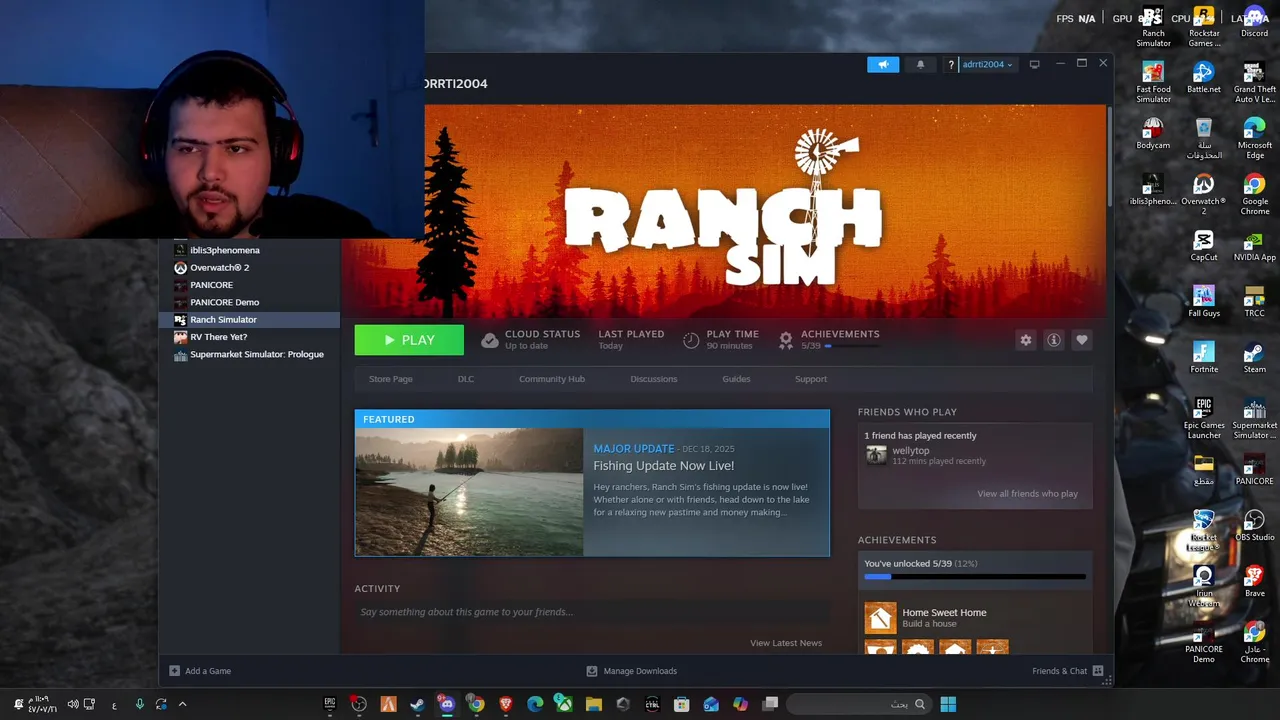The image size is (1280, 720).
Task: Show game info via the info icon
Action: [1054, 340]
